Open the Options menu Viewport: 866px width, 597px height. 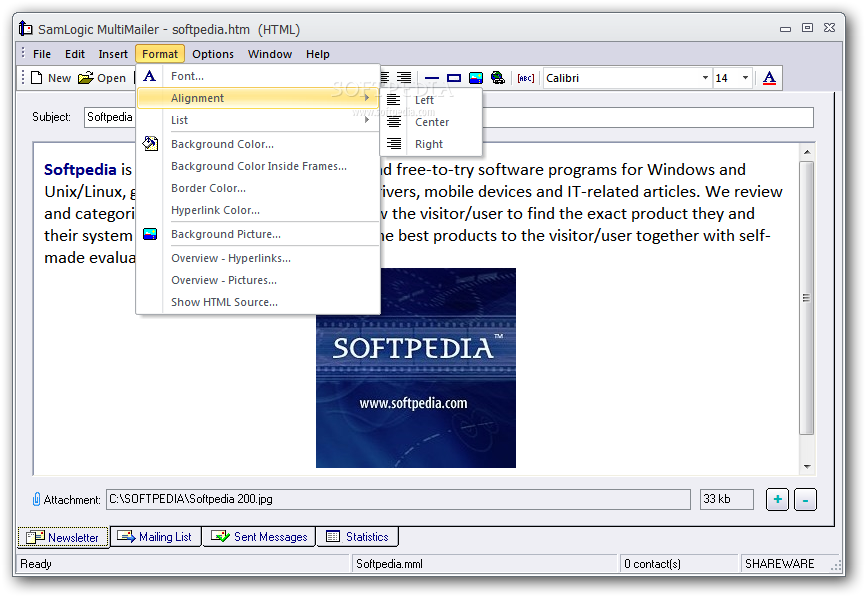(x=213, y=54)
